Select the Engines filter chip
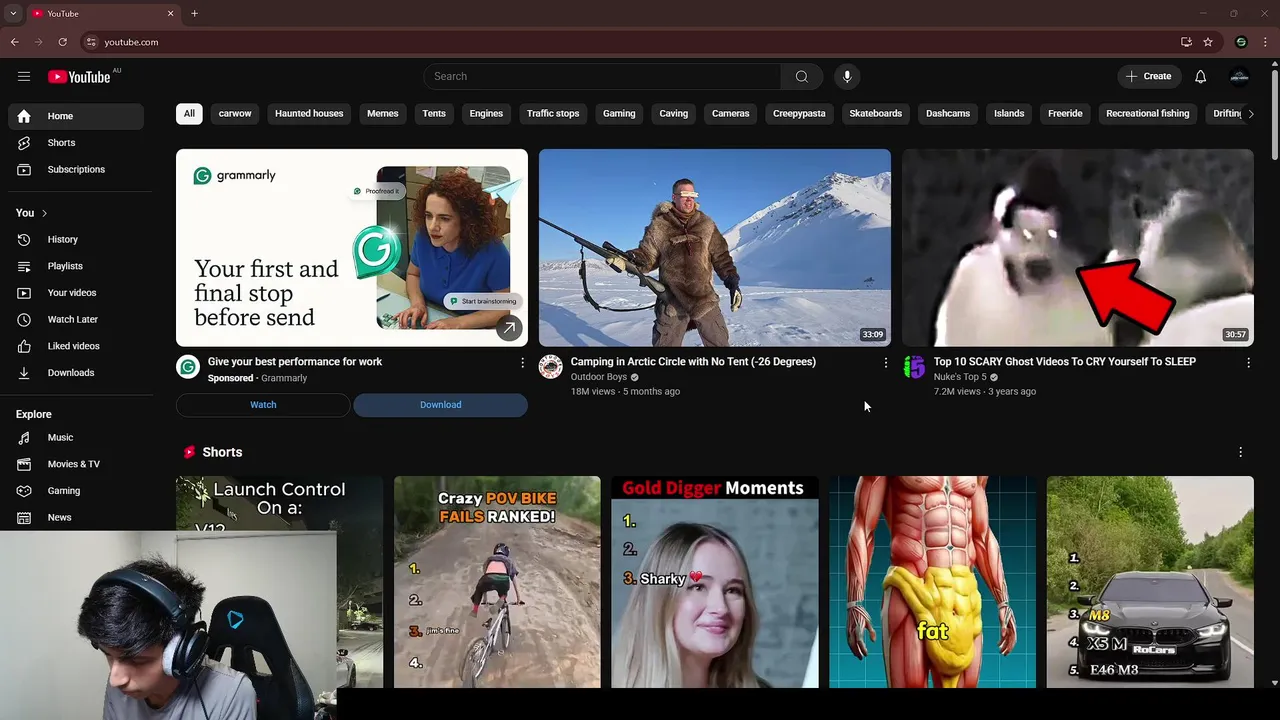1280x720 pixels. click(486, 114)
